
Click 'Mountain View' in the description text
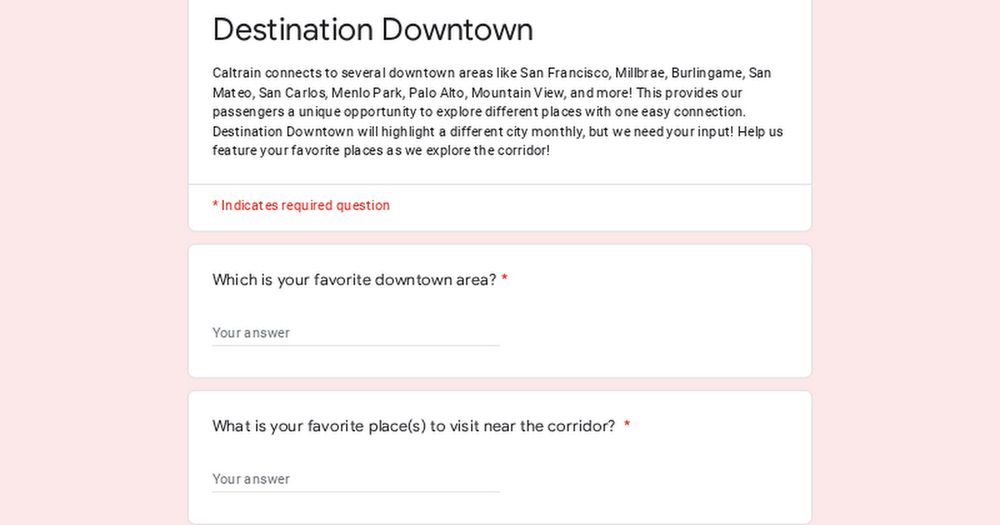[517, 92]
